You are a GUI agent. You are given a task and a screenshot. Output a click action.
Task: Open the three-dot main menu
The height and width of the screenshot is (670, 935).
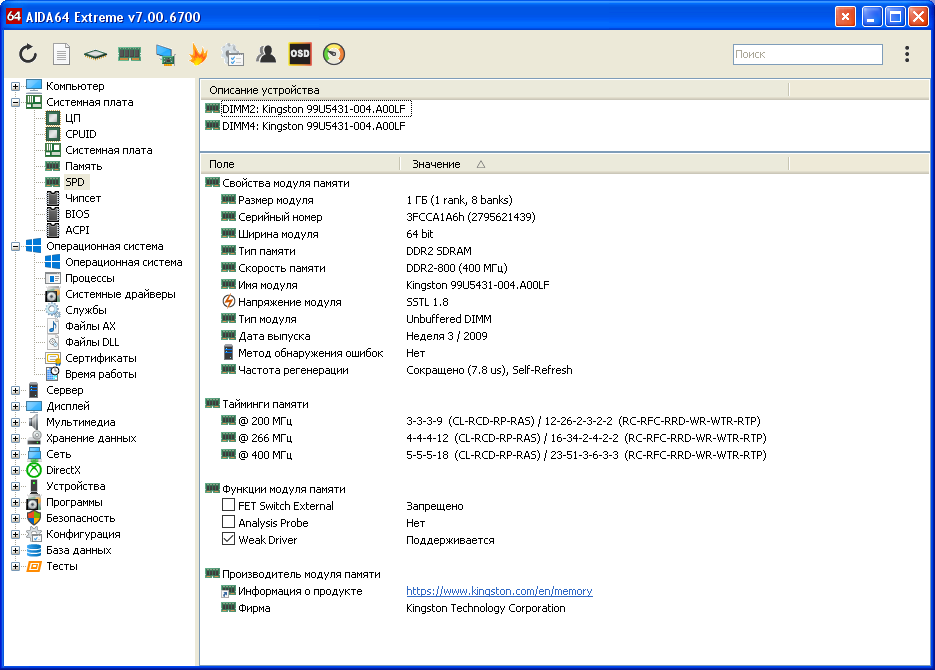click(907, 54)
